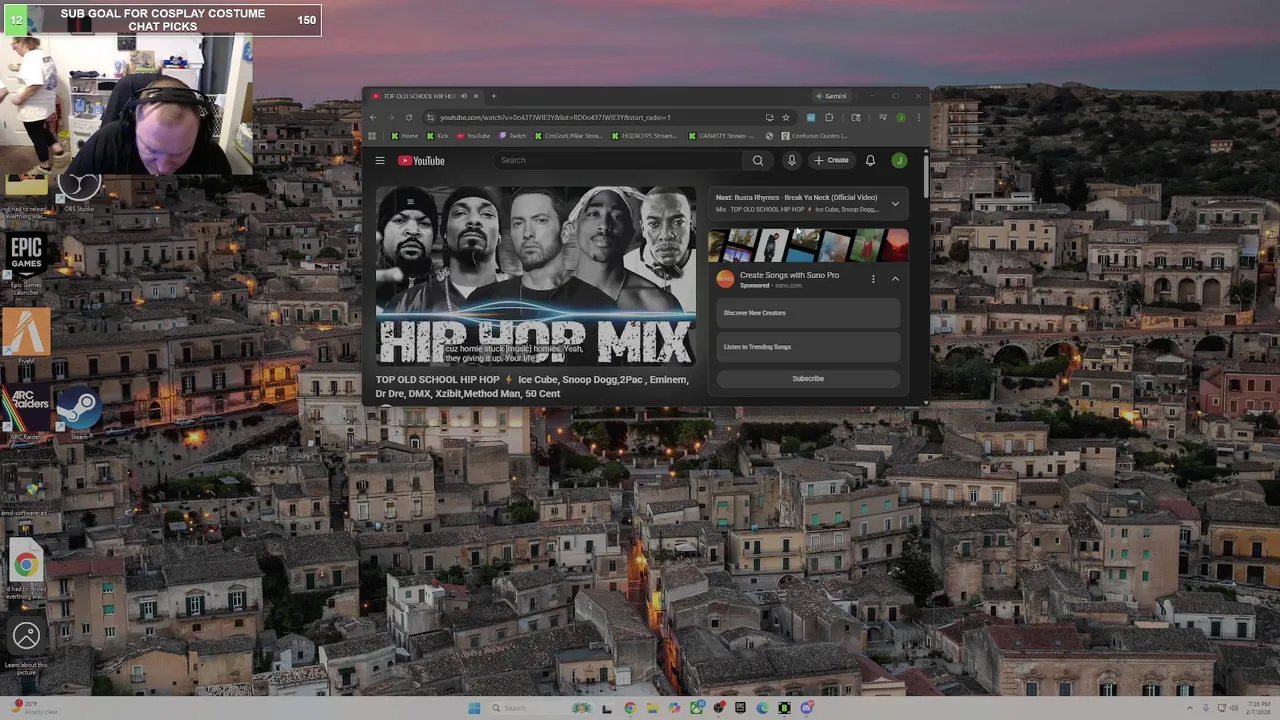
Task: Click the YouTube search magnifier button
Action: click(758, 160)
